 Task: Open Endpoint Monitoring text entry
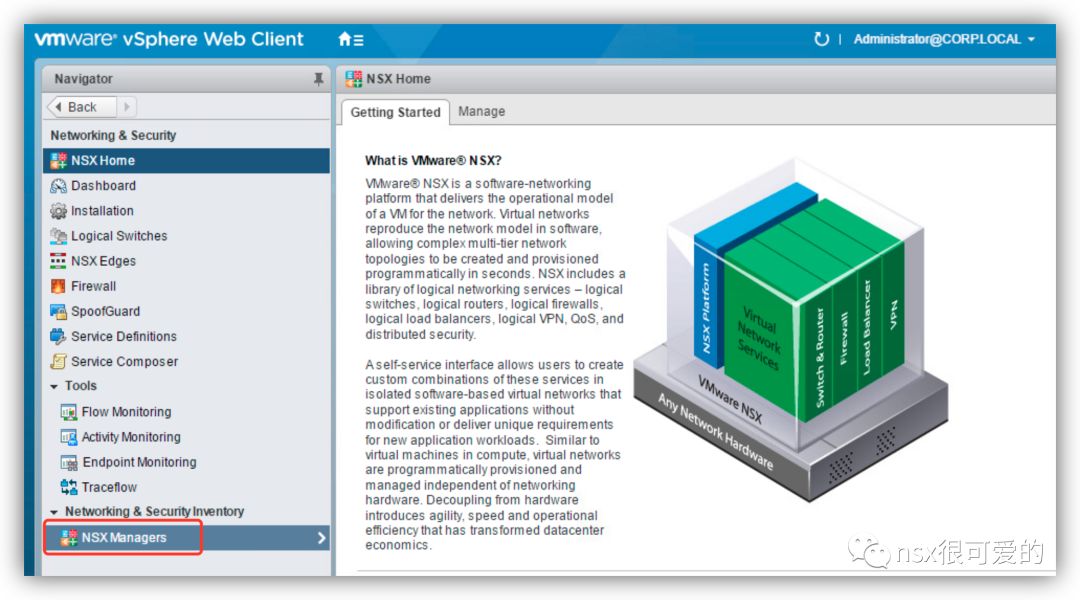click(x=139, y=462)
